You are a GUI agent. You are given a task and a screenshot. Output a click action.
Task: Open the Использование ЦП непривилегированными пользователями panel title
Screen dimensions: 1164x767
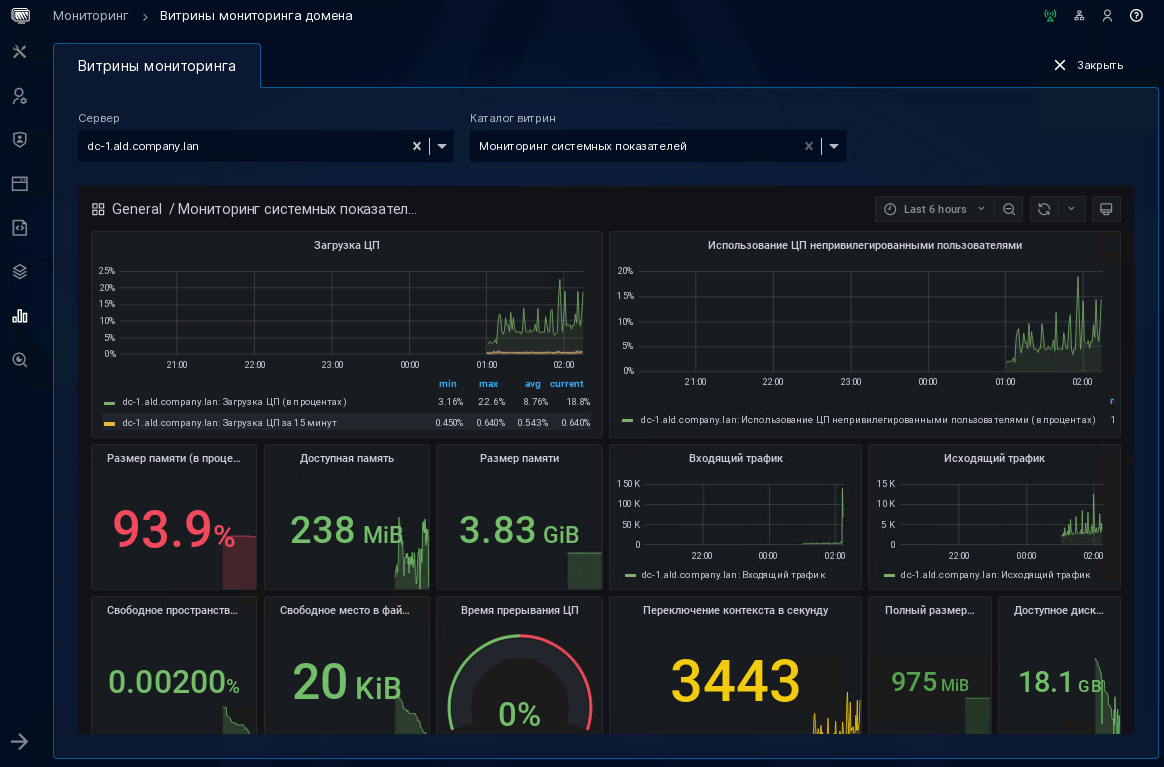point(865,245)
